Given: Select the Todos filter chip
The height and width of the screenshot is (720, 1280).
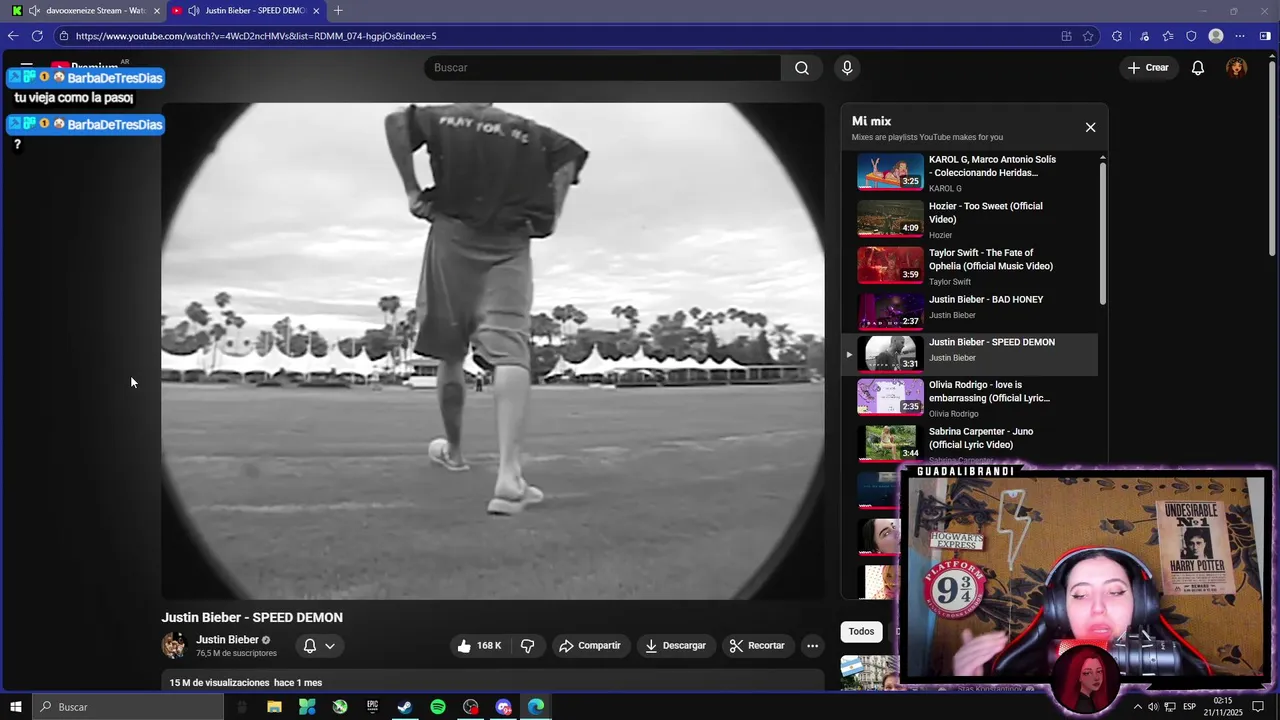Looking at the screenshot, I should point(861,631).
